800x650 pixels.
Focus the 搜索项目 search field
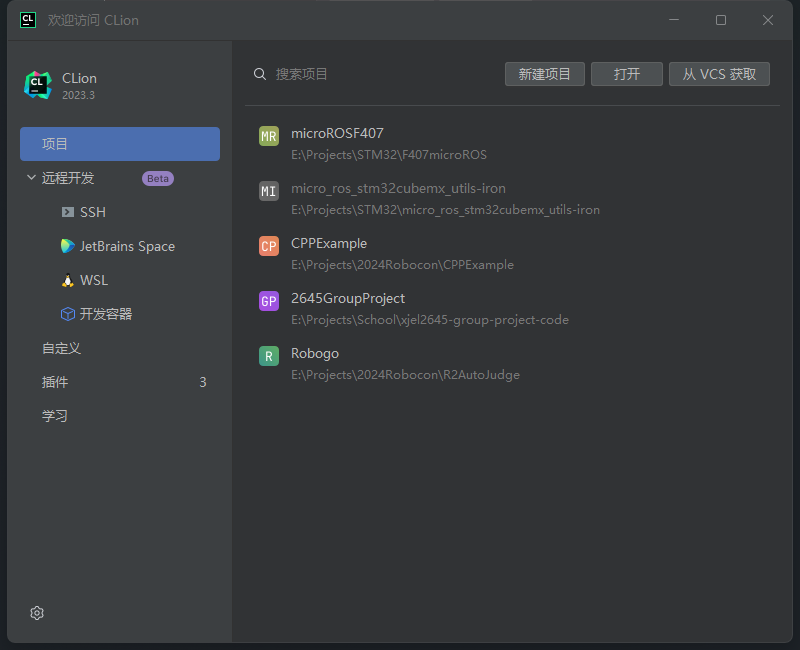[380, 74]
